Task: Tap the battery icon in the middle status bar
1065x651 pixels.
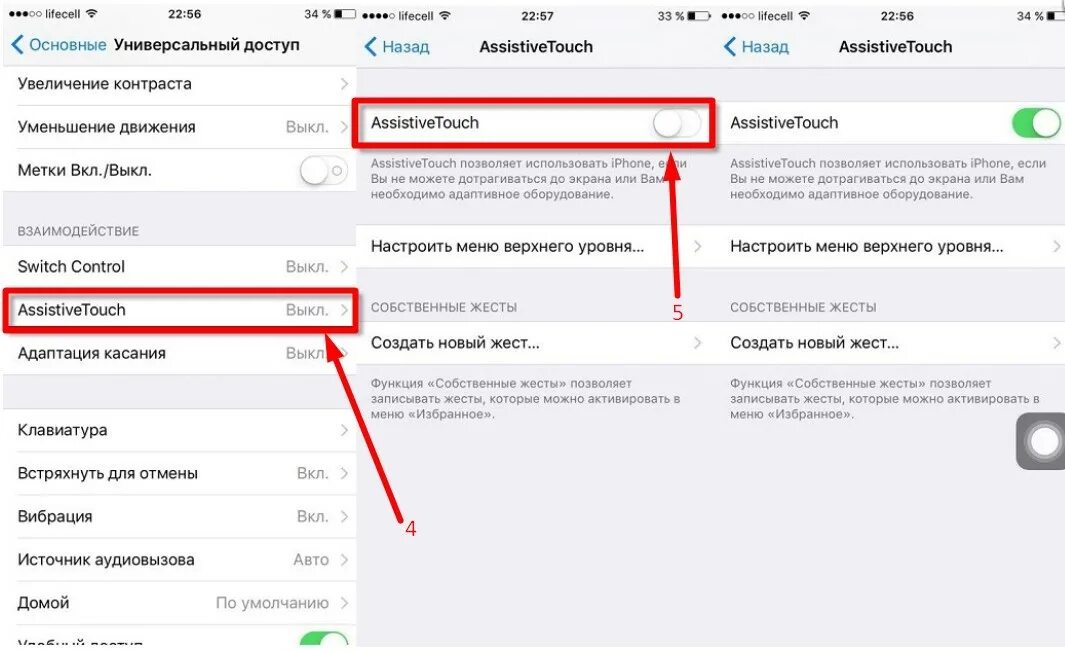Action: point(699,15)
